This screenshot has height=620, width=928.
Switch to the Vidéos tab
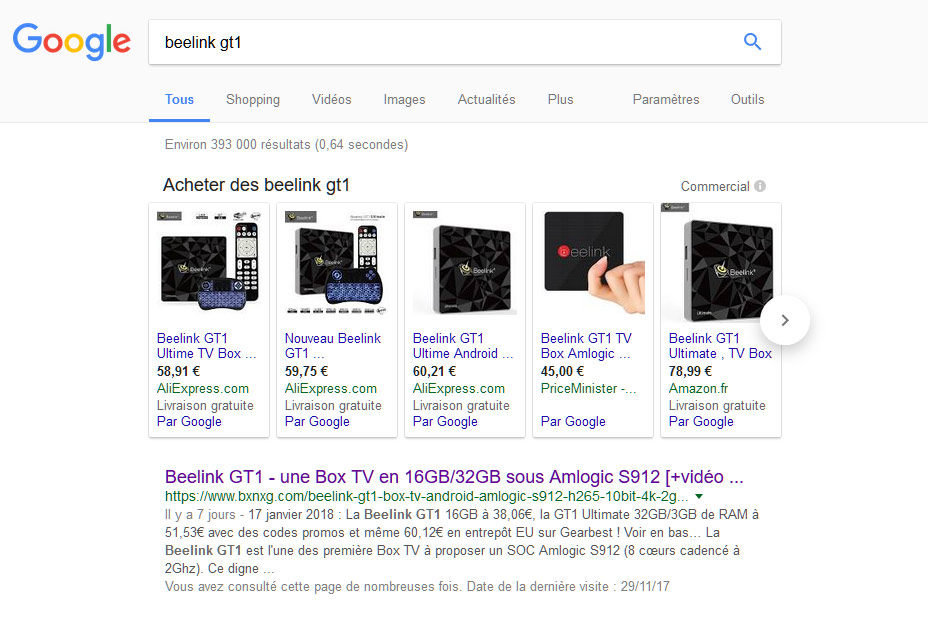331,99
